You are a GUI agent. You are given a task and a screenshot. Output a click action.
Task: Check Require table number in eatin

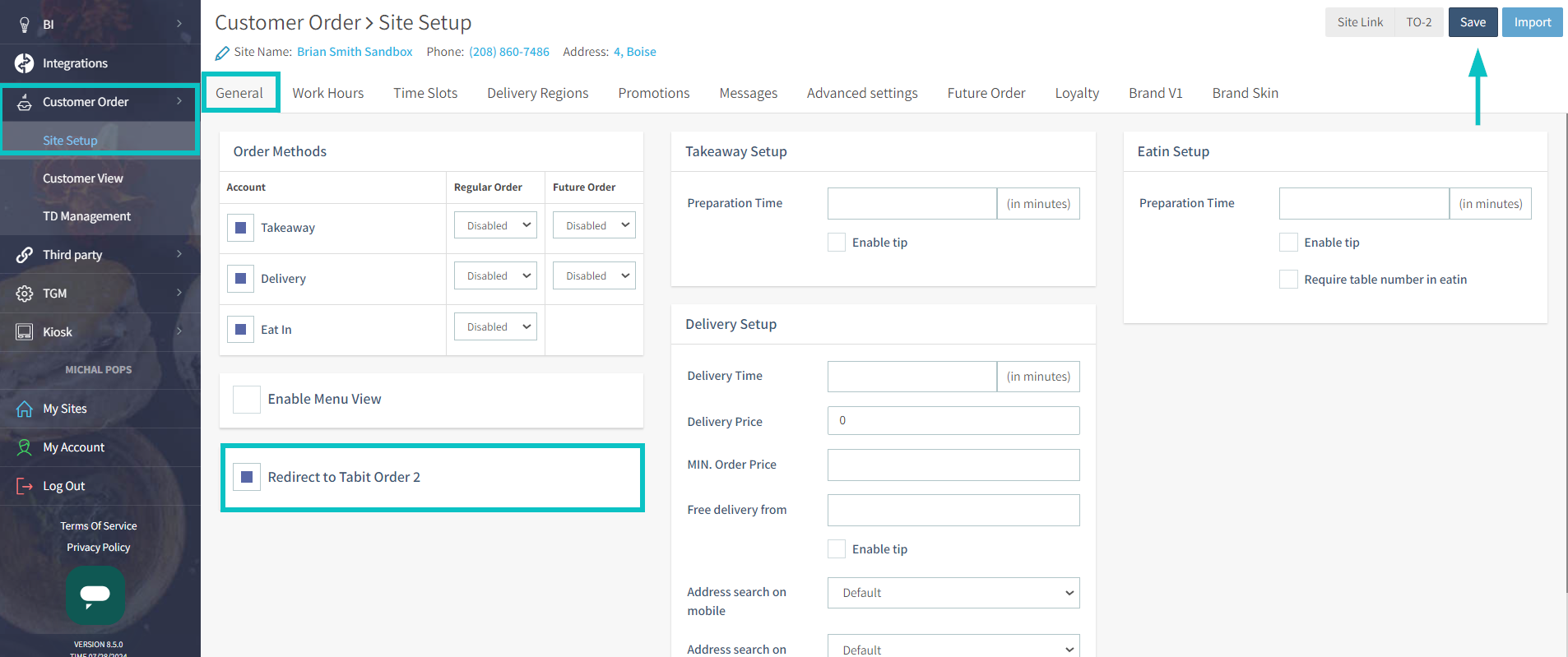(1288, 280)
